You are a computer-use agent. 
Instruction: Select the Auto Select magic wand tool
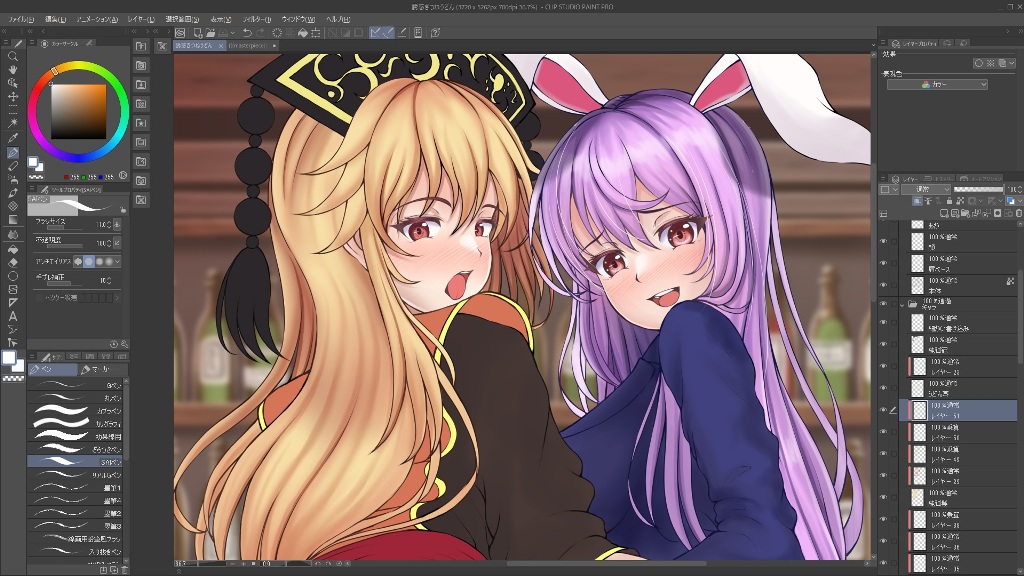tap(12, 123)
